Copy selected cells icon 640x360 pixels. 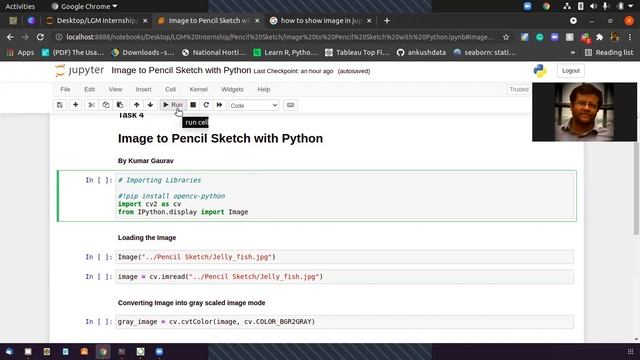pyautogui.click(x=106, y=105)
